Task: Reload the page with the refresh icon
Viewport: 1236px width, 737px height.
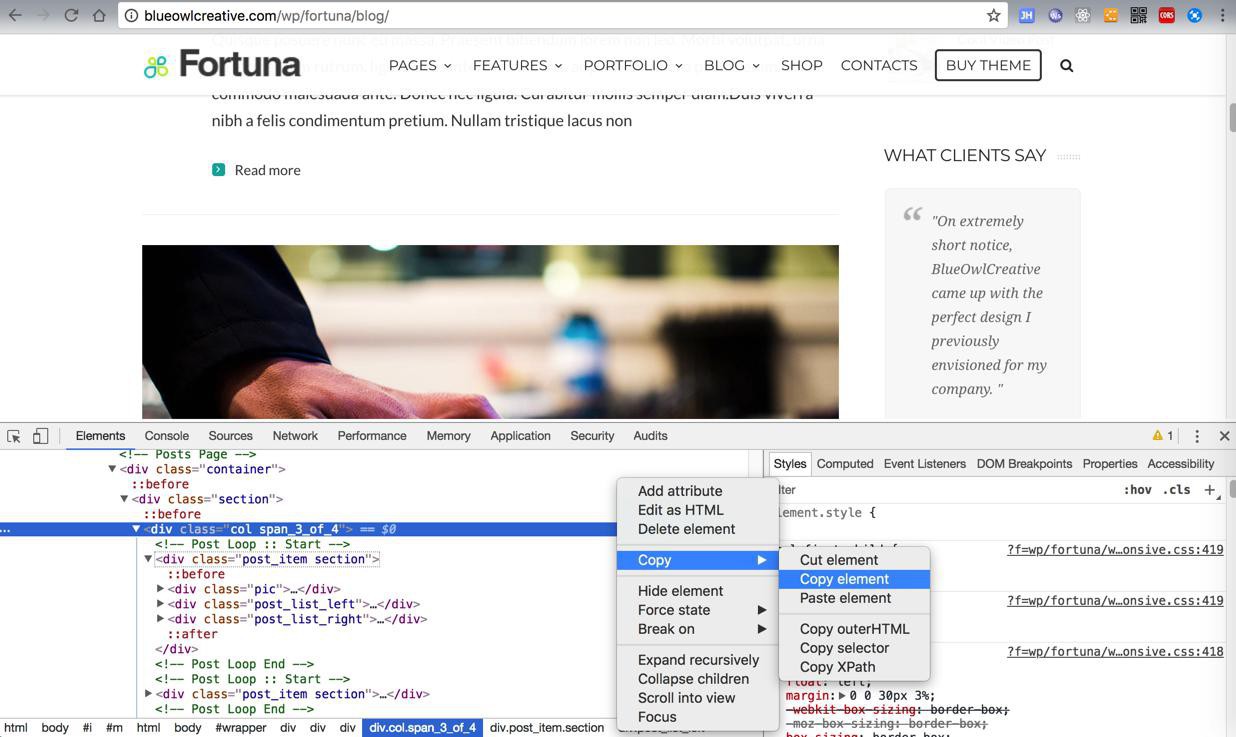Action: pyautogui.click(x=71, y=15)
